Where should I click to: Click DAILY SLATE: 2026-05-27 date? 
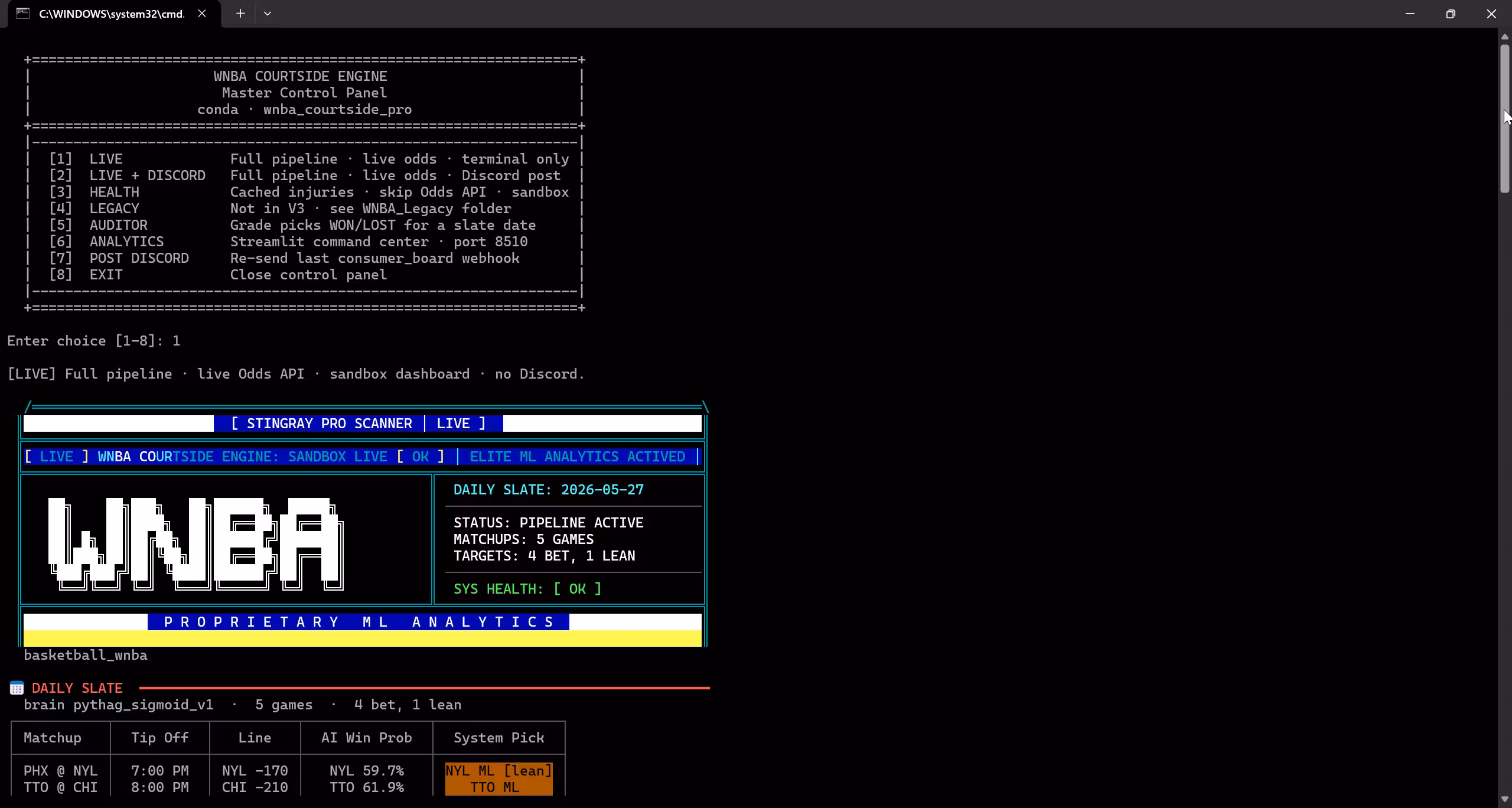549,490
